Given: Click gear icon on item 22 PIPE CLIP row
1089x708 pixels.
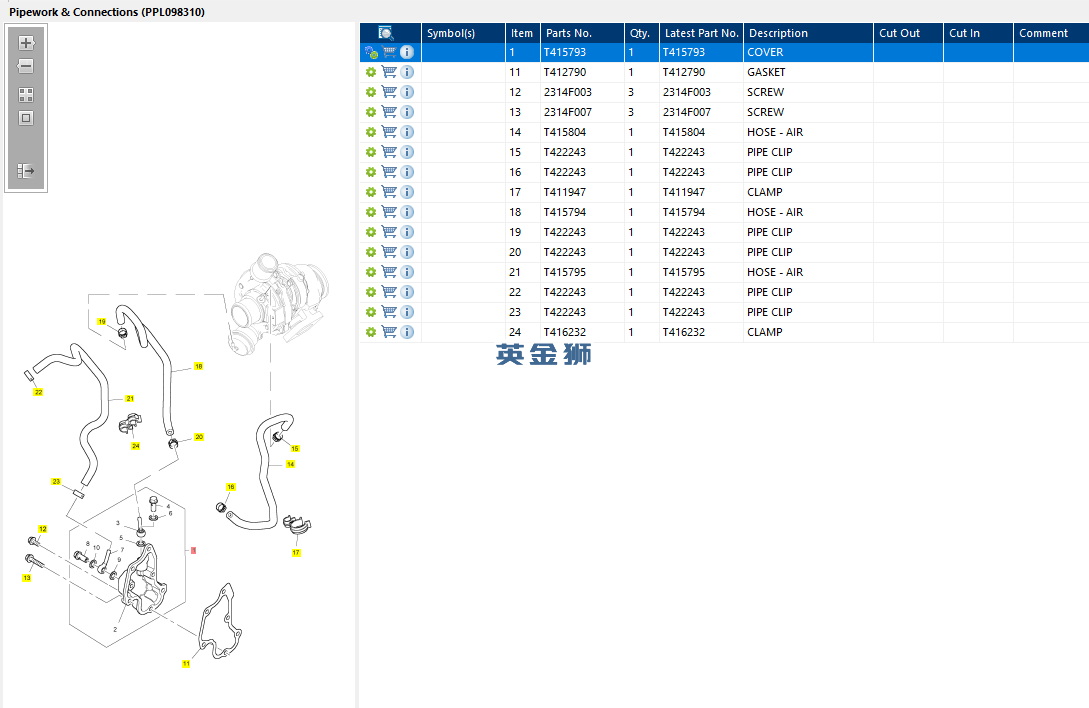Looking at the screenshot, I should point(371,292).
